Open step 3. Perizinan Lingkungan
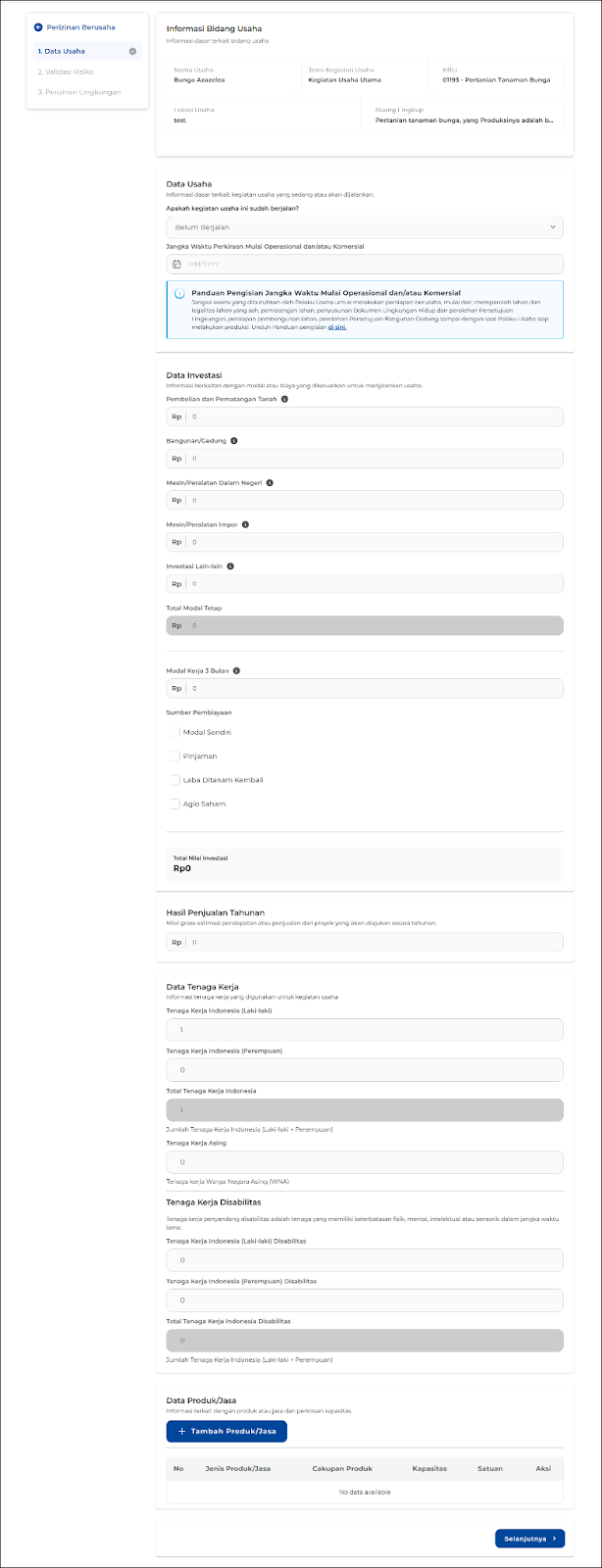 click(x=78, y=92)
